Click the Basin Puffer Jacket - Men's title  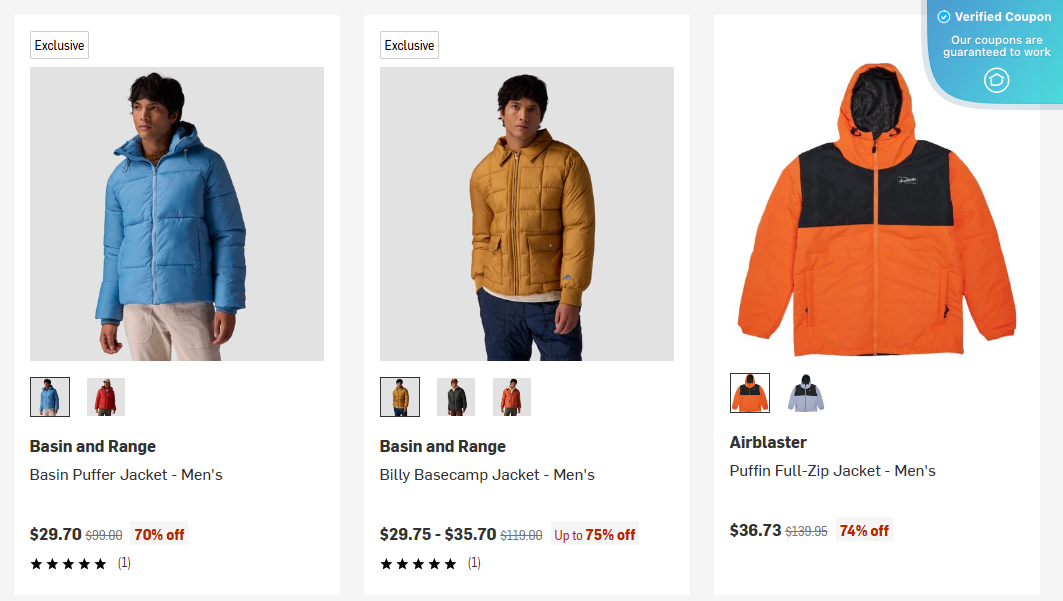coord(126,475)
